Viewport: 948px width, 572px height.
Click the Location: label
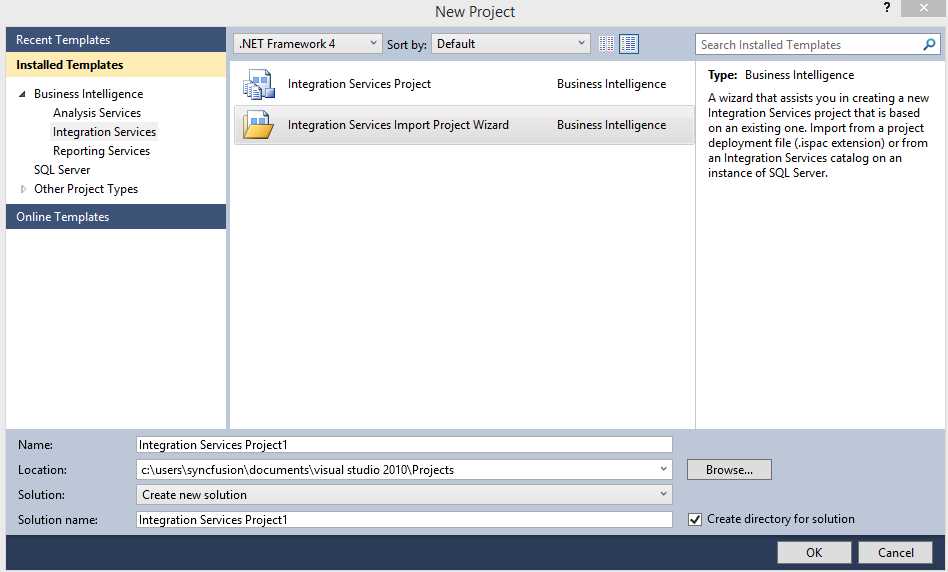42,470
